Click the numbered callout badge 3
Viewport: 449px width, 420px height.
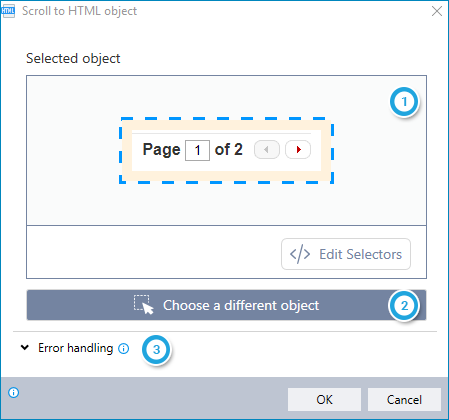click(x=156, y=350)
